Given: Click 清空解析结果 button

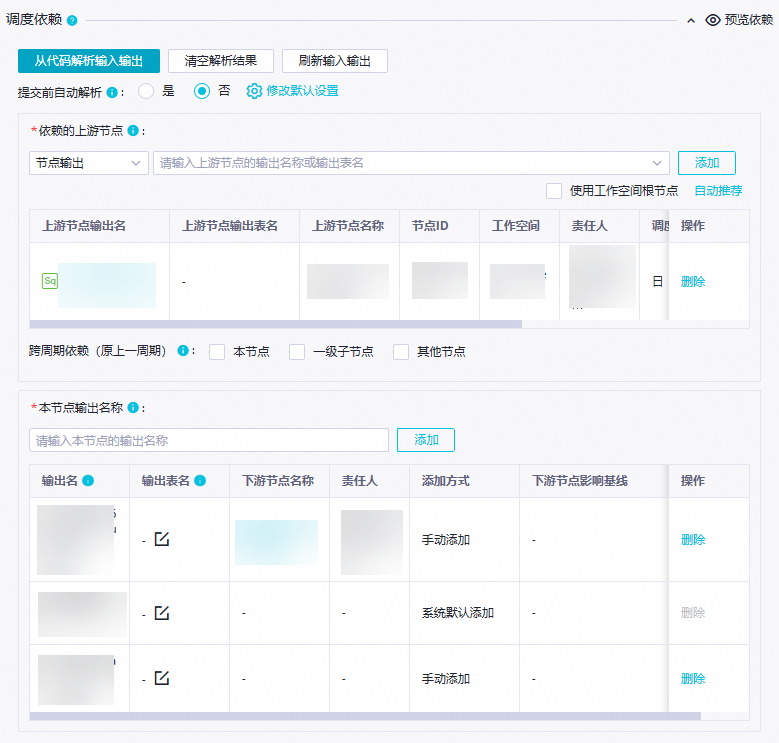Looking at the screenshot, I should tap(221, 61).
